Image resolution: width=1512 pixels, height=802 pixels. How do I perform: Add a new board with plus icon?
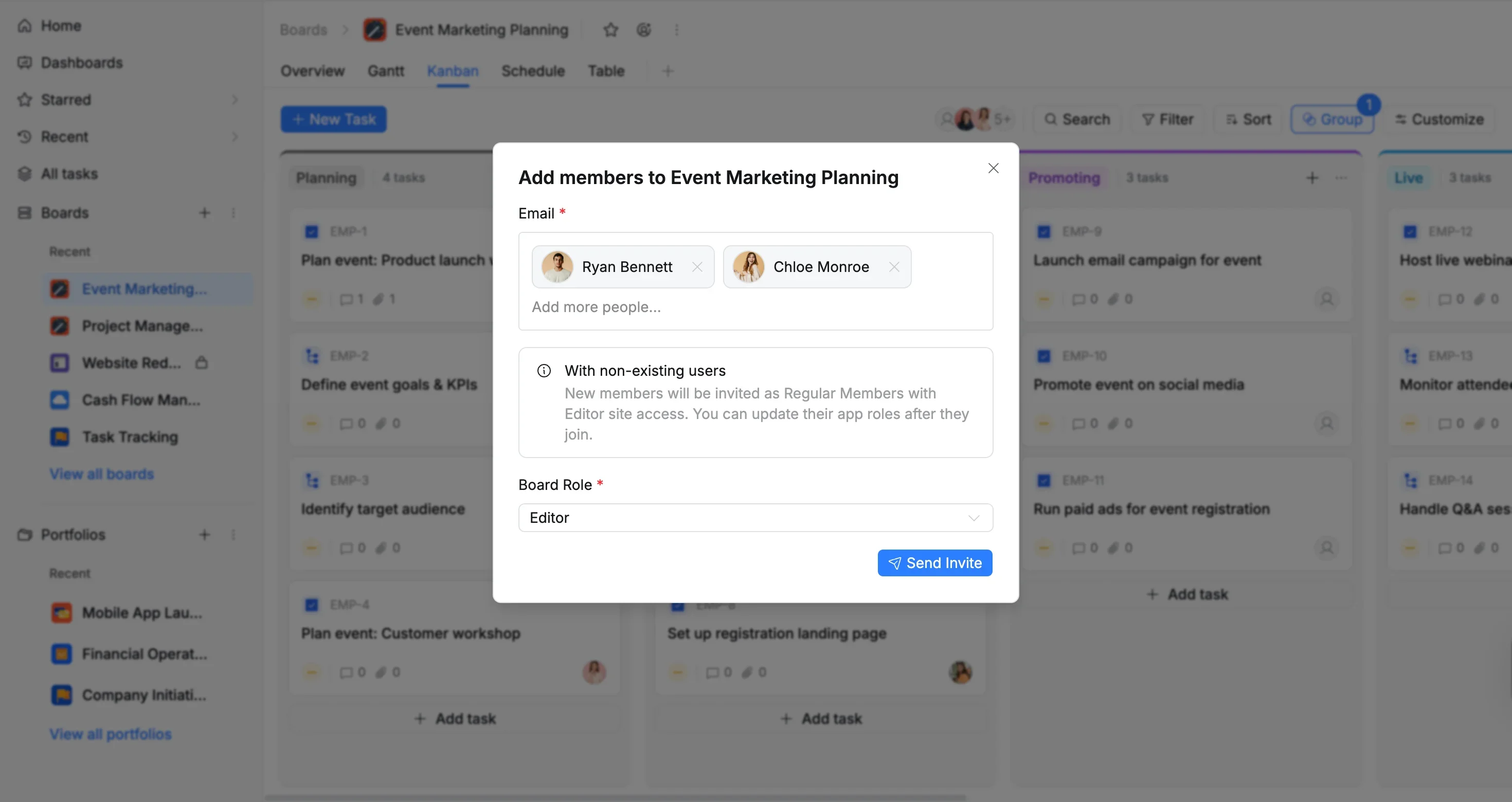click(204, 213)
